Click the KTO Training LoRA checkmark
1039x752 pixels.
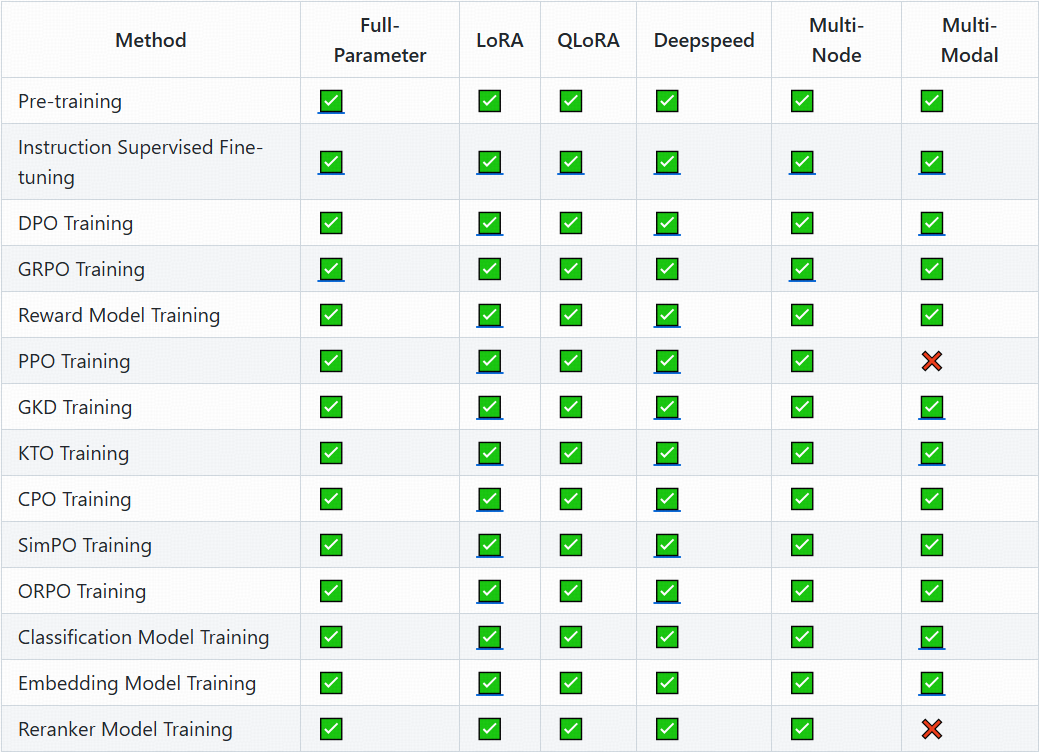(x=490, y=453)
